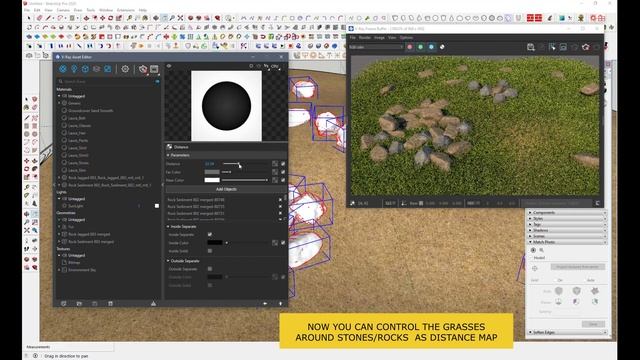The image size is (640, 360).
Task: Switch to alpha channel in Frame Buffer
Action: point(442,47)
